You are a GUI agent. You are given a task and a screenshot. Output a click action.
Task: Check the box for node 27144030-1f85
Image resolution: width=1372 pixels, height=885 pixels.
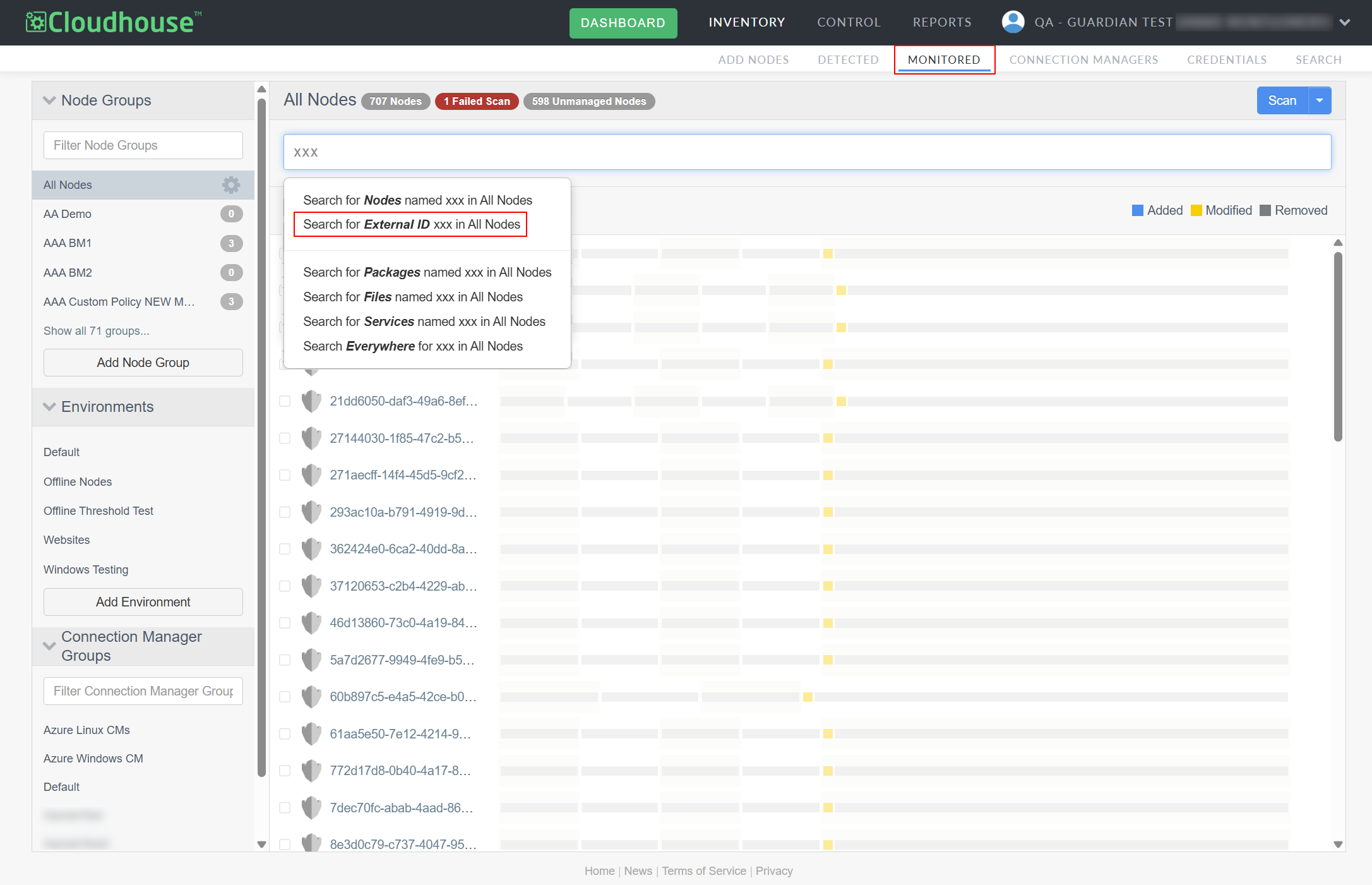285,438
